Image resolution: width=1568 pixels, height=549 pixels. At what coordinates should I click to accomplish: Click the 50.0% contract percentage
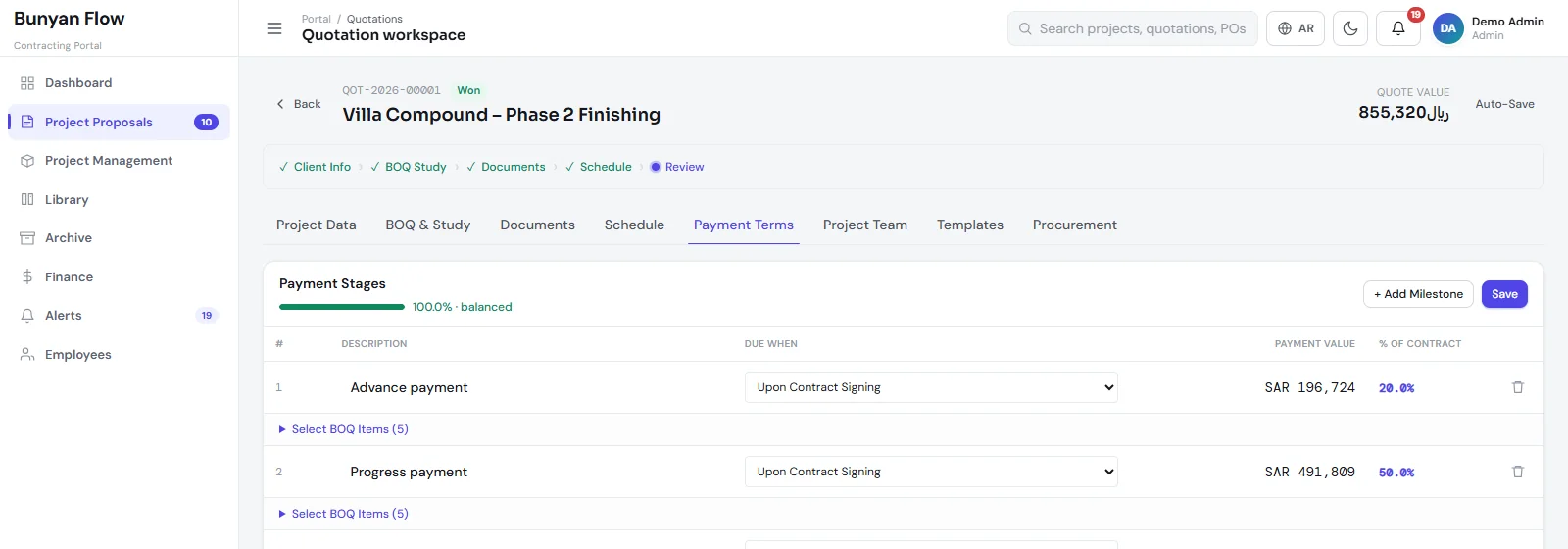(1396, 473)
